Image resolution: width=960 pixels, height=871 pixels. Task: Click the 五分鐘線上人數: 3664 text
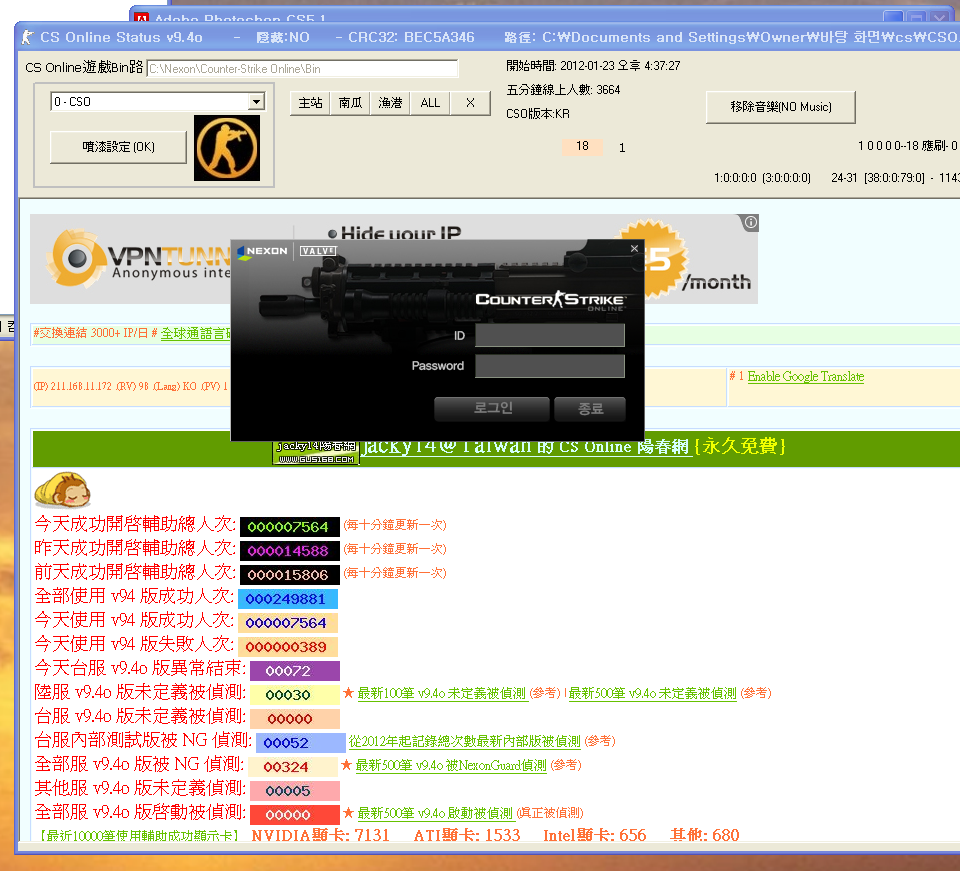coord(563,90)
